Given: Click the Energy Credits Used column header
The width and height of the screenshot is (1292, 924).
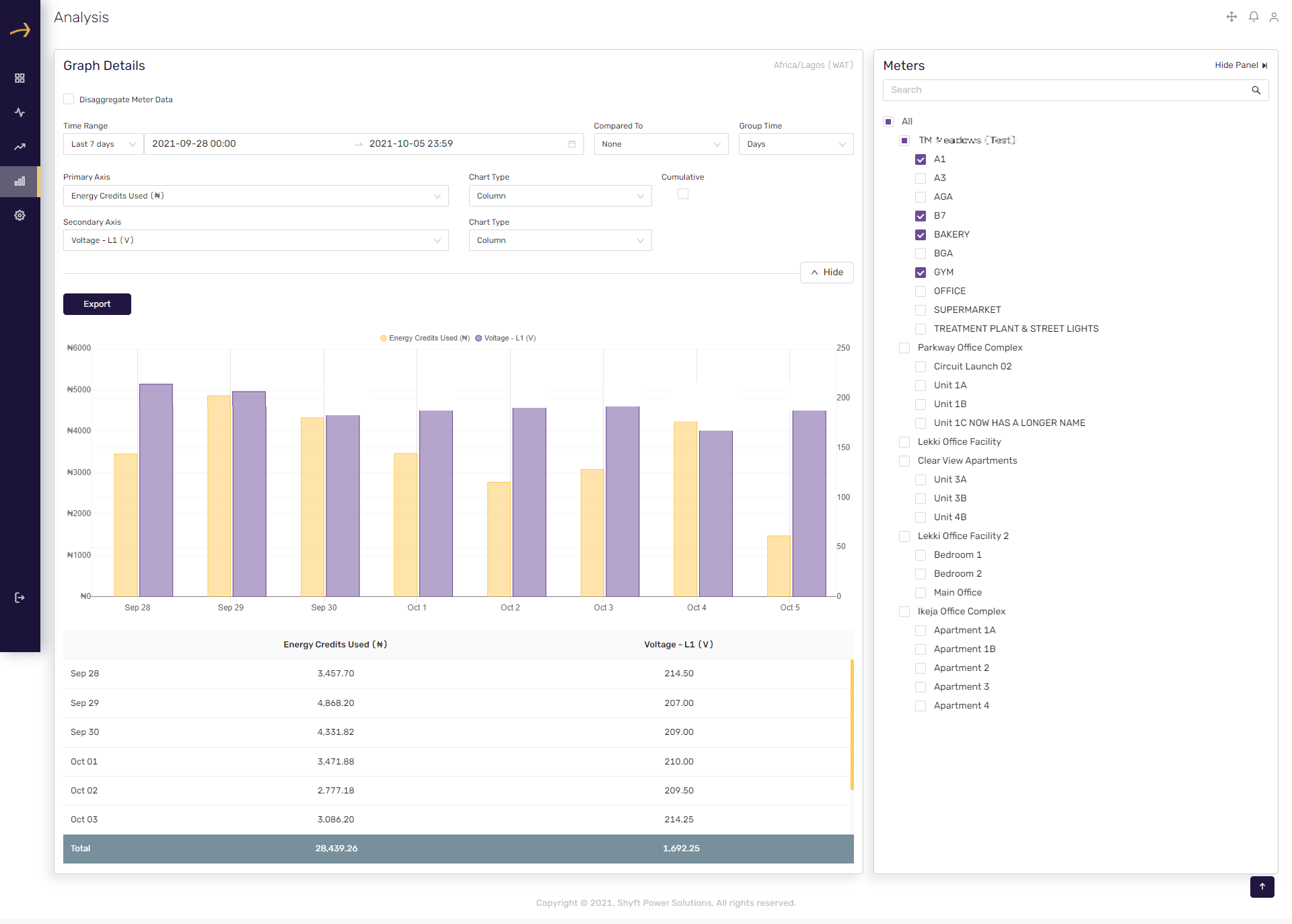Looking at the screenshot, I should click(x=335, y=645).
